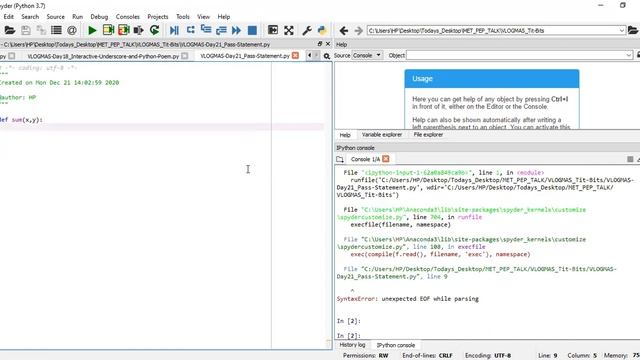Image resolution: width=640 pixels, height=360 pixels.
Task: Select the Help pane tab
Action: 345,135
